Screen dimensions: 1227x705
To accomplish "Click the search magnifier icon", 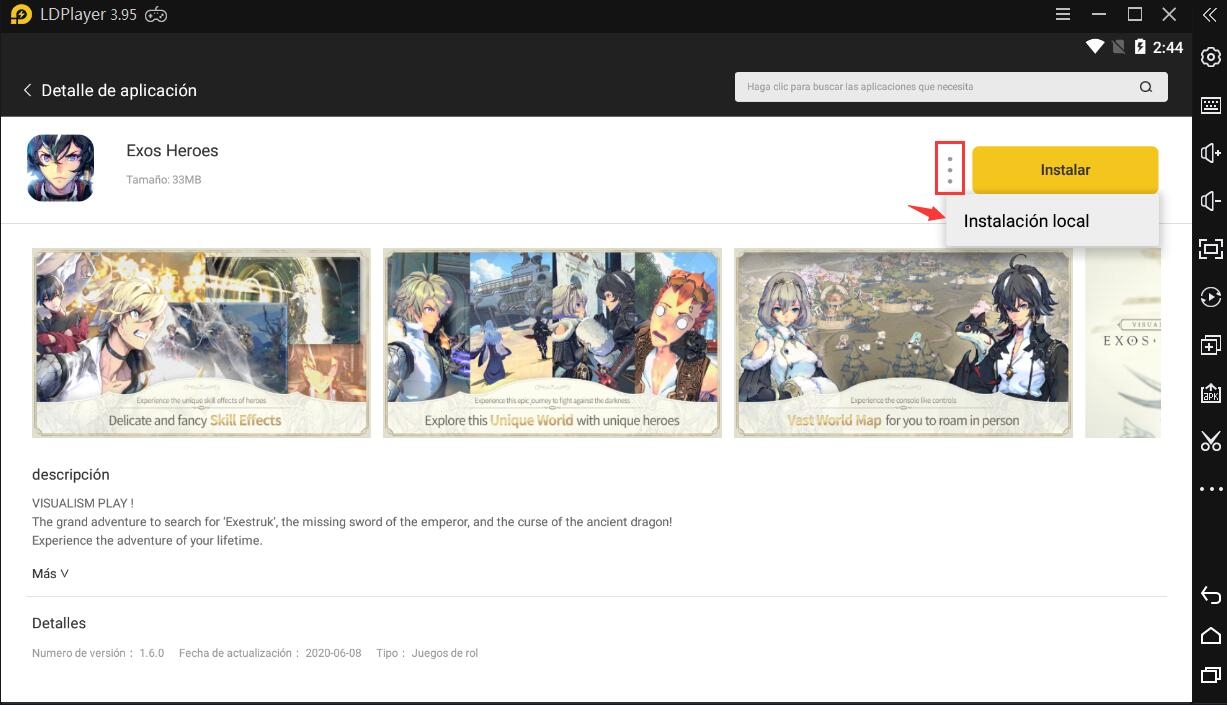I will pos(1146,87).
